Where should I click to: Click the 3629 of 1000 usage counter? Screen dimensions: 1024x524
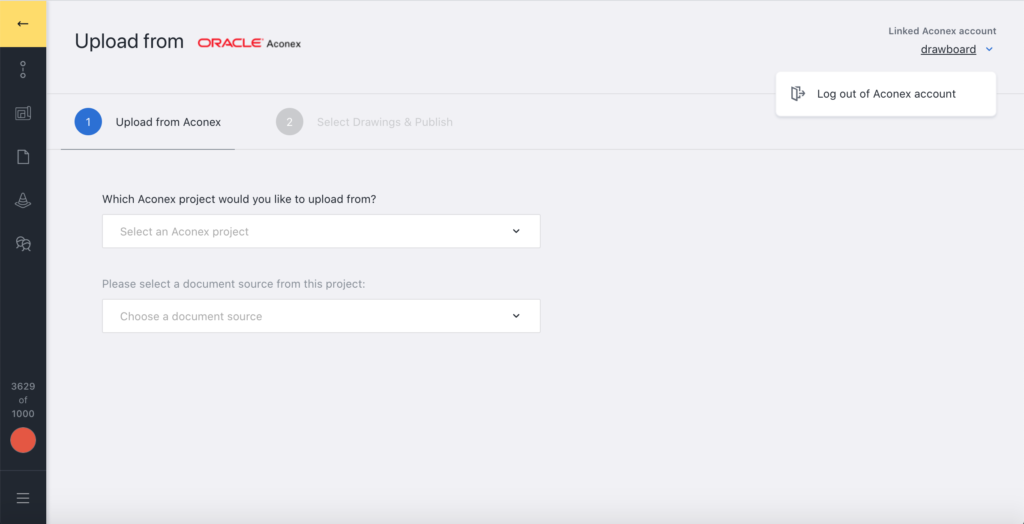click(23, 400)
